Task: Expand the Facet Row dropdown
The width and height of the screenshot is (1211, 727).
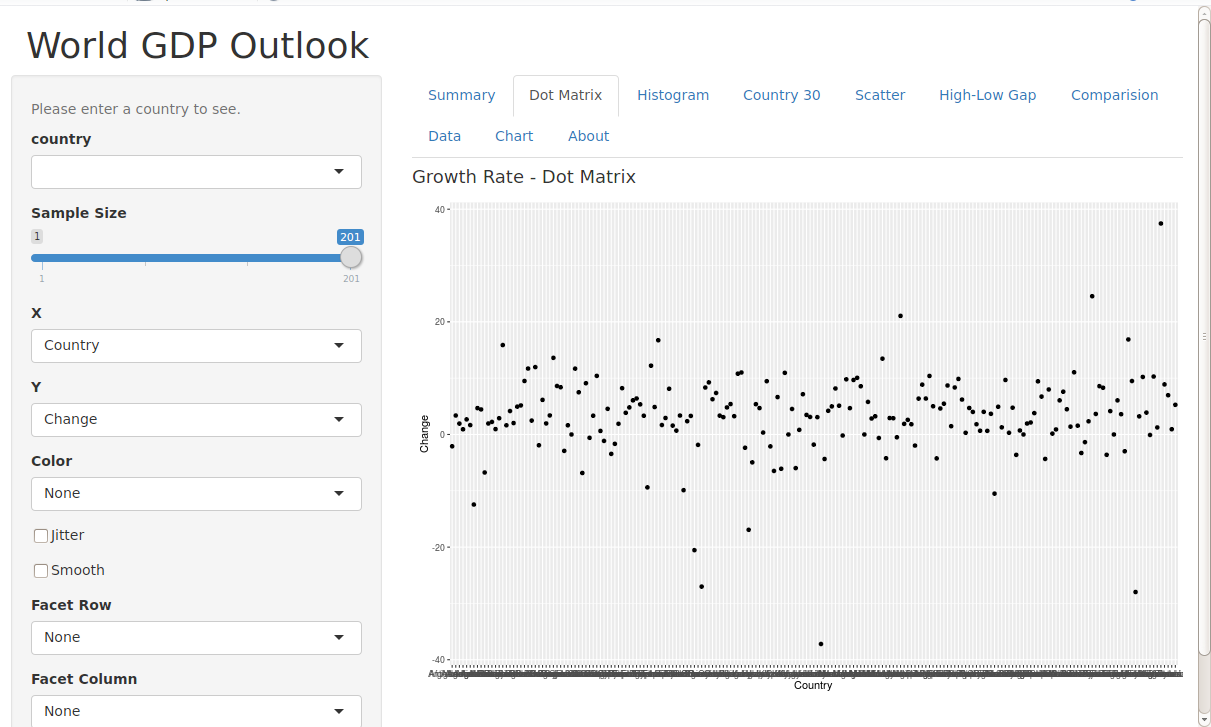Action: [196, 638]
